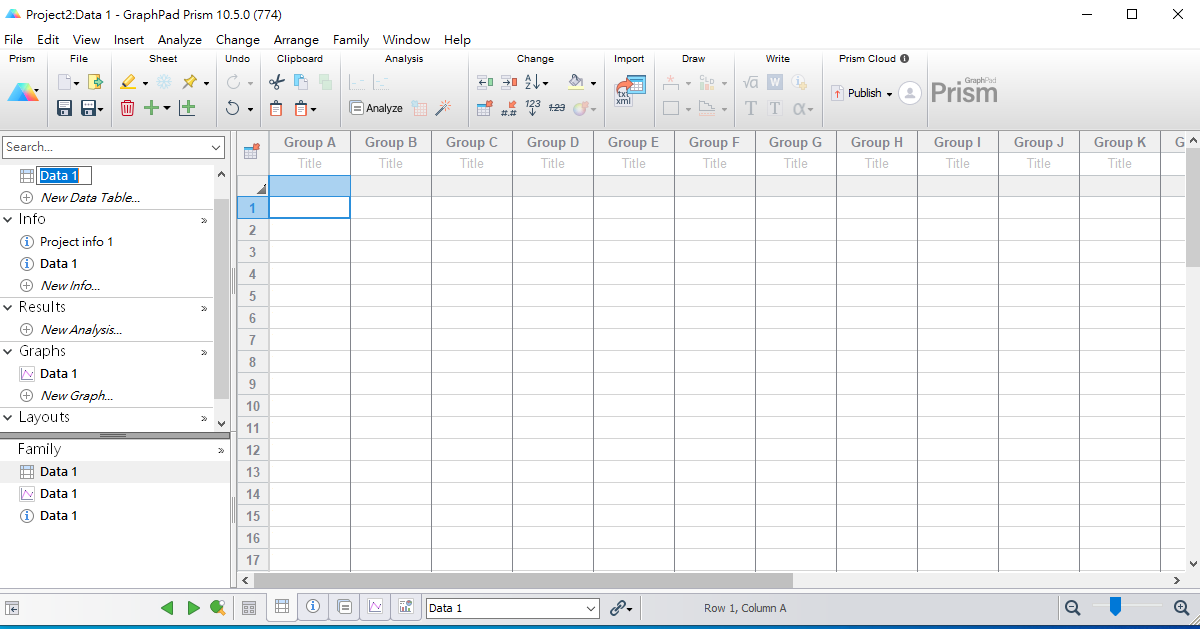Click the decimal format #.# icon
The width and height of the screenshot is (1200, 629).
[509, 107]
